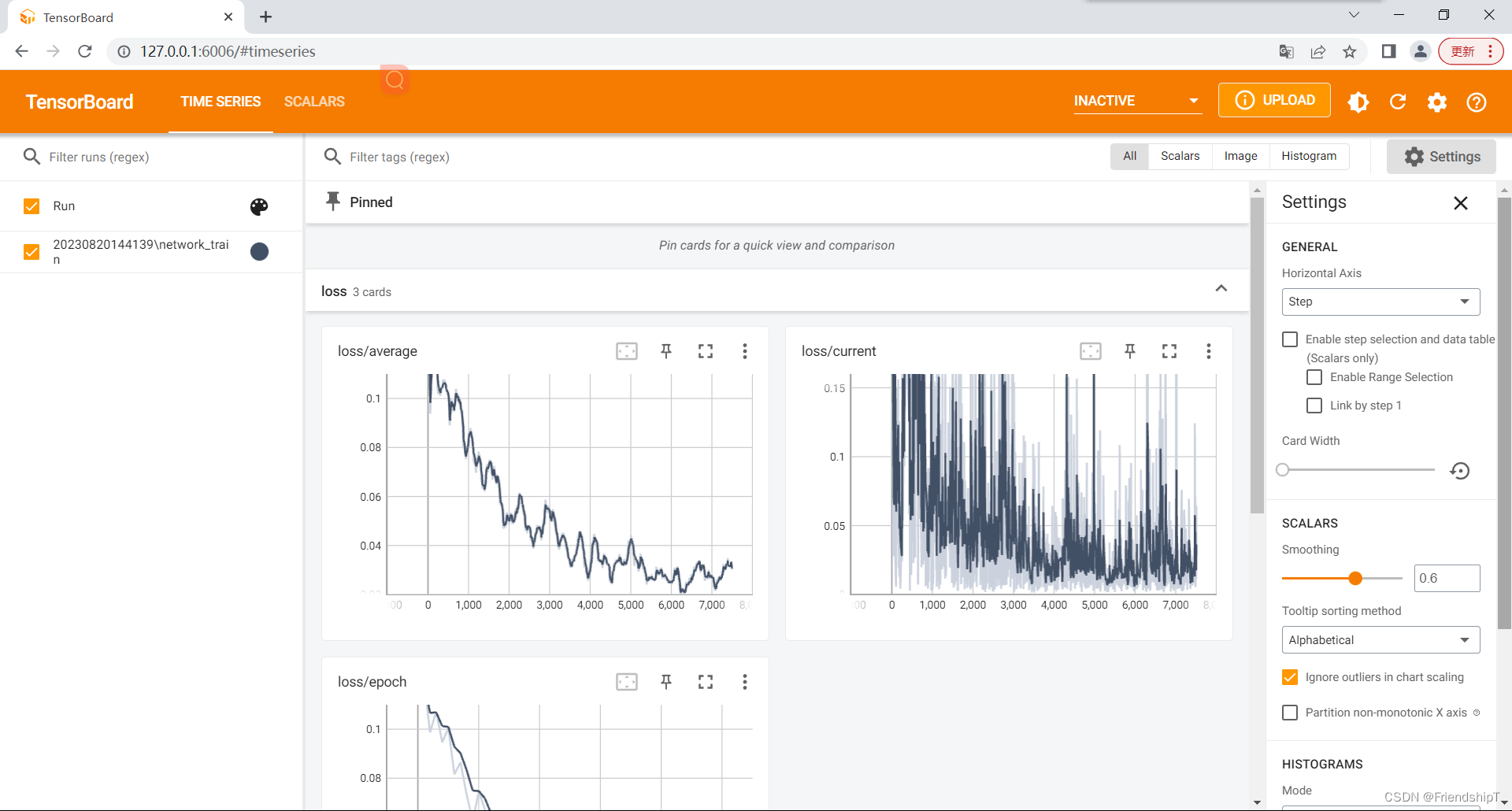Filter cards to Histogram only
This screenshot has width=1512, height=811.
pos(1309,156)
